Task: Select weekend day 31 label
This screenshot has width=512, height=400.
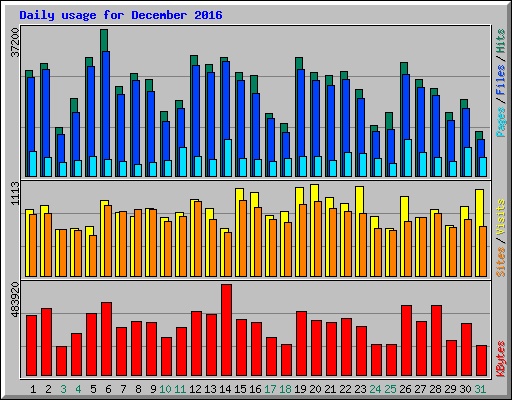Action: [480, 389]
